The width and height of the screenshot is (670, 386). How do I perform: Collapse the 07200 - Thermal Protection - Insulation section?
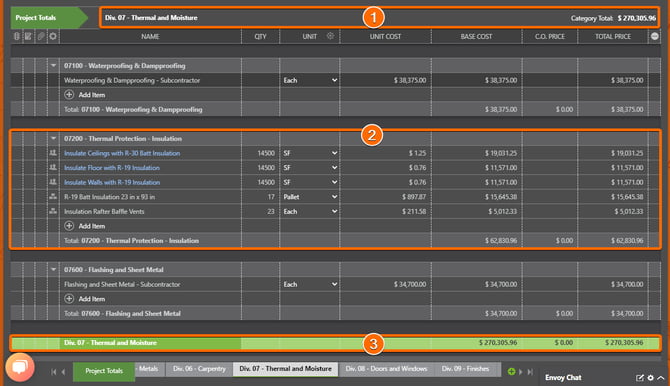coord(53,138)
